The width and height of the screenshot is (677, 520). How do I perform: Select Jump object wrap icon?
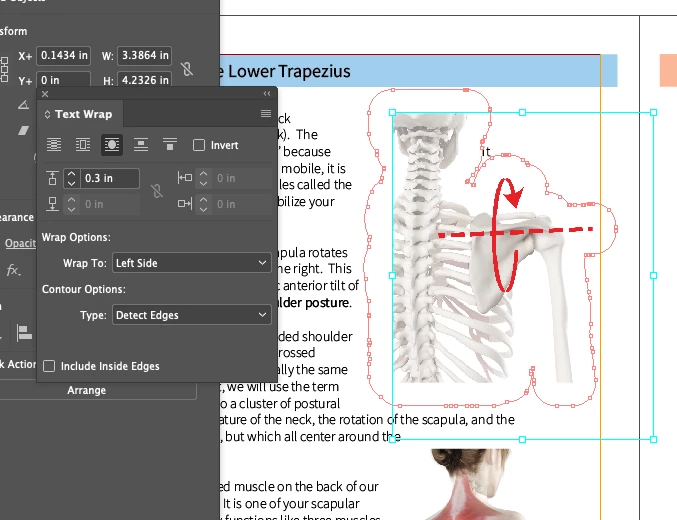[x=141, y=145]
